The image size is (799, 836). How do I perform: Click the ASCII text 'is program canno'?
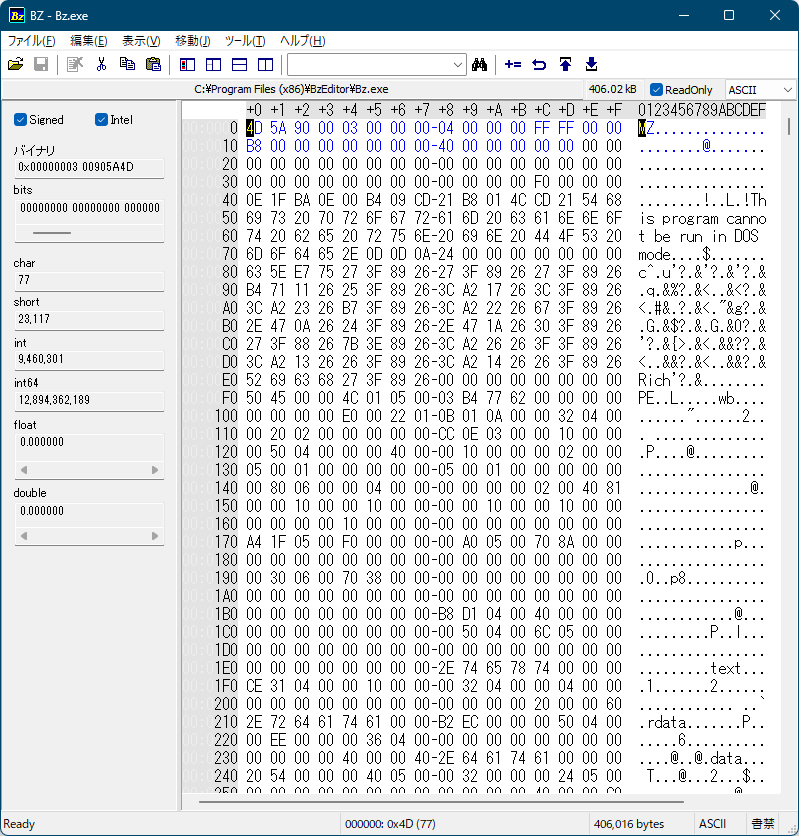click(x=702, y=219)
